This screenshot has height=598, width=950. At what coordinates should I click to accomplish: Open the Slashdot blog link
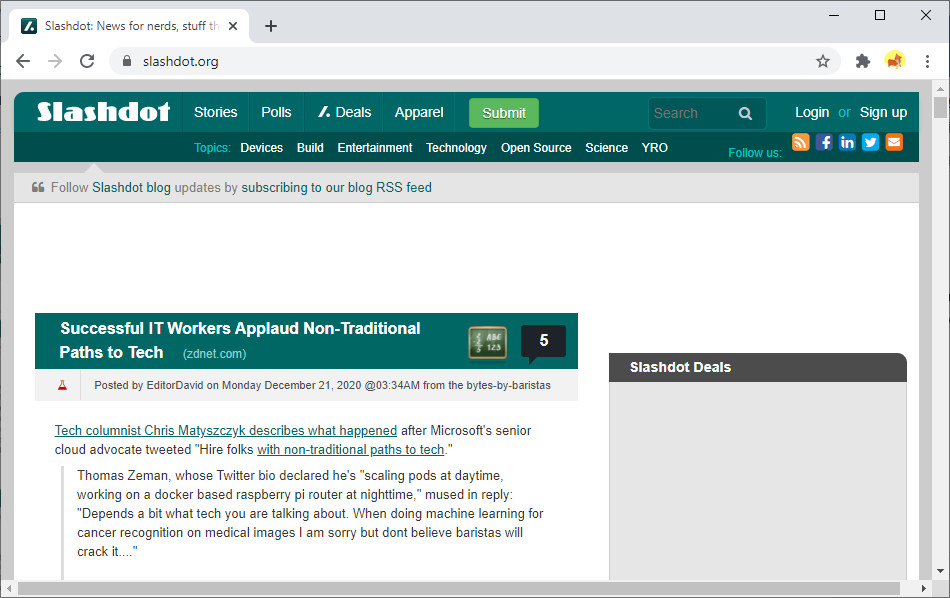click(131, 187)
